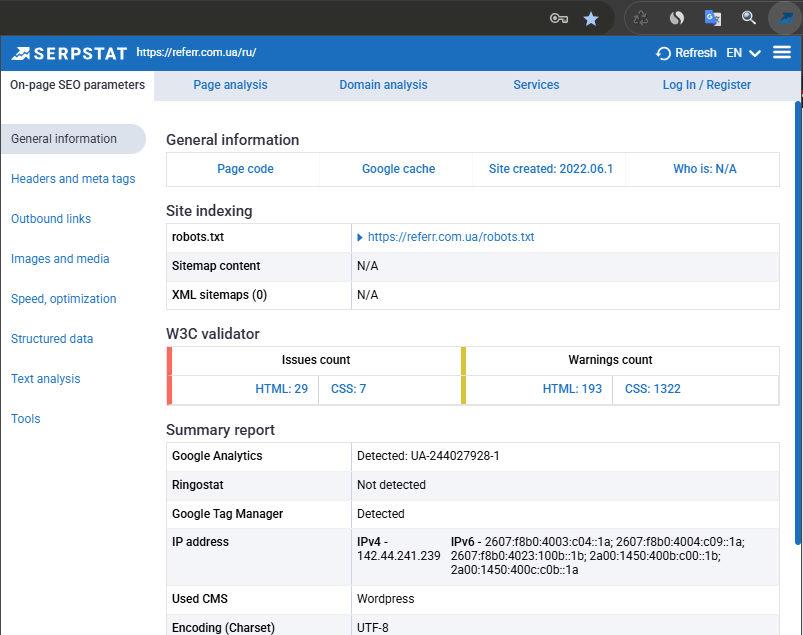Click the Who is: N/A link
Image resolution: width=803 pixels, height=635 pixels.
(705, 169)
